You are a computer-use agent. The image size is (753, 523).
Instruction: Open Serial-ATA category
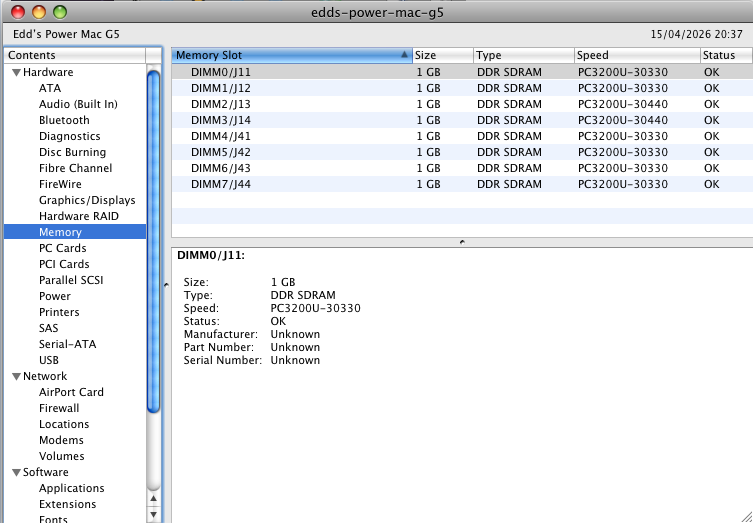click(x=67, y=344)
